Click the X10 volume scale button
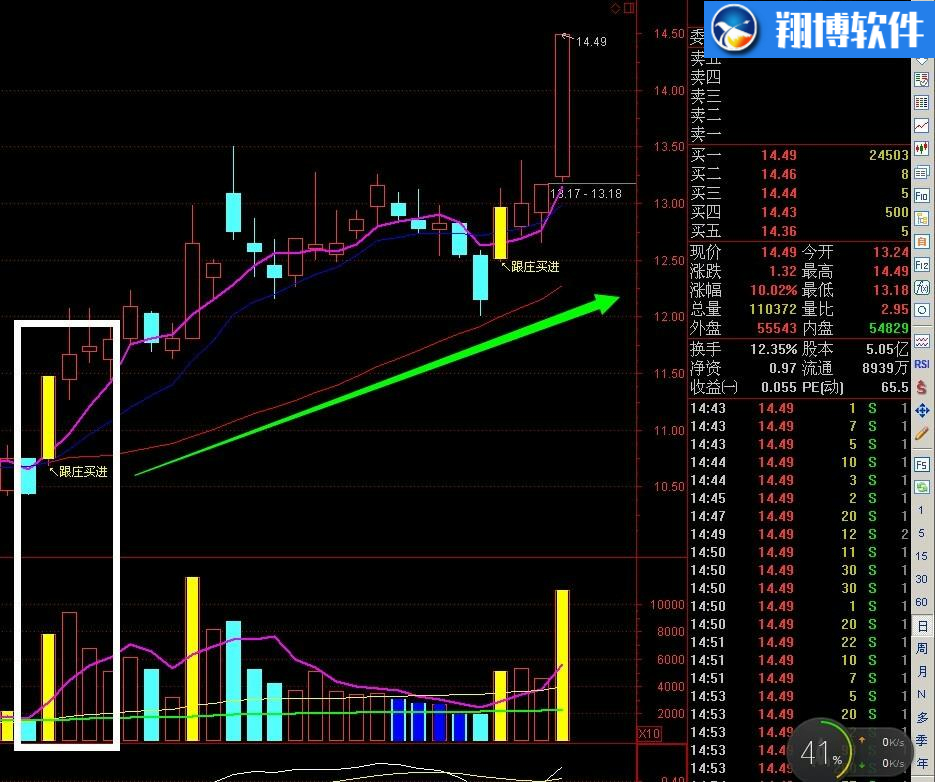The height and width of the screenshot is (782, 935). point(649,734)
